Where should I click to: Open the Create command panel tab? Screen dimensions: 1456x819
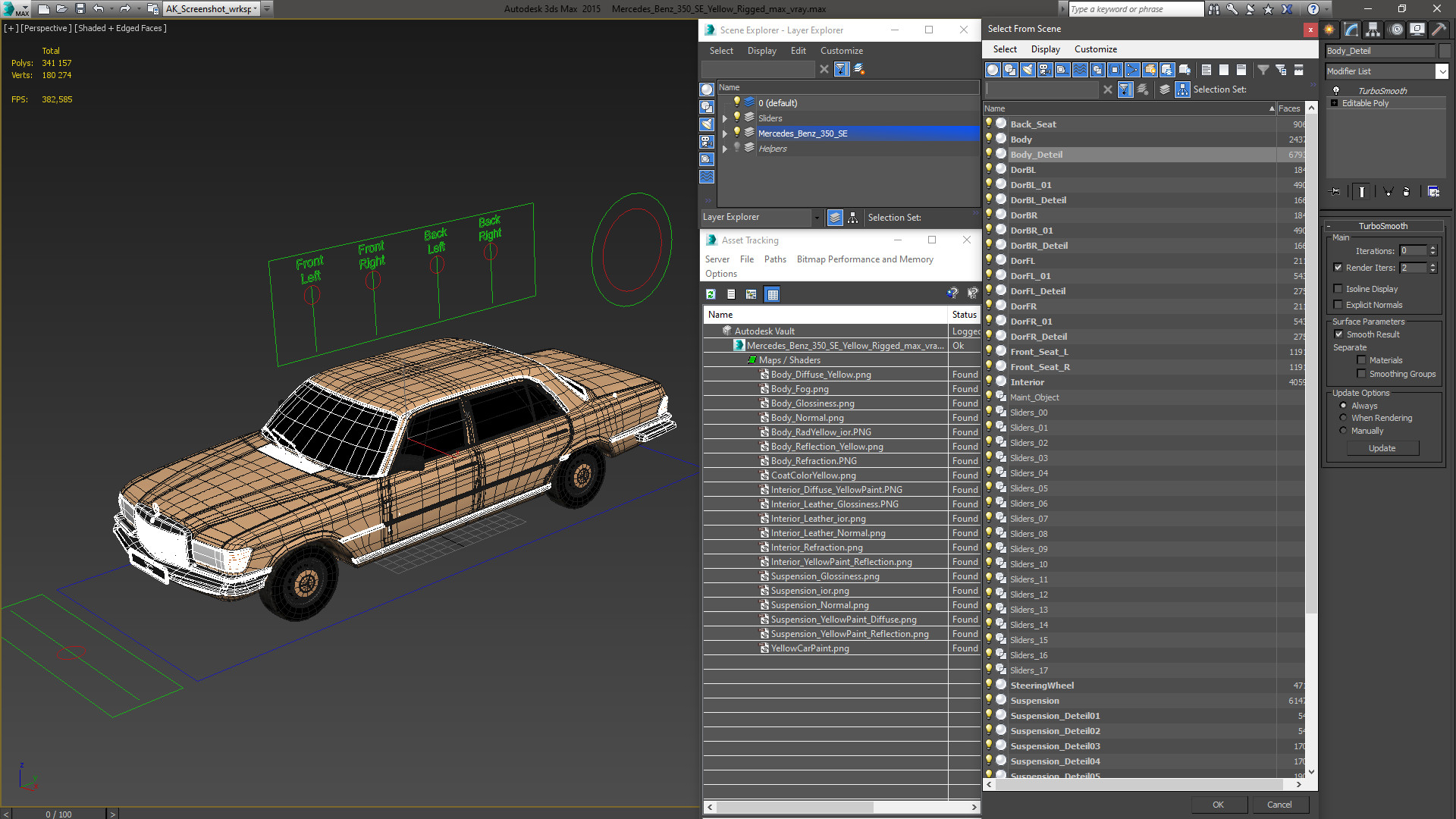click(1329, 30)
